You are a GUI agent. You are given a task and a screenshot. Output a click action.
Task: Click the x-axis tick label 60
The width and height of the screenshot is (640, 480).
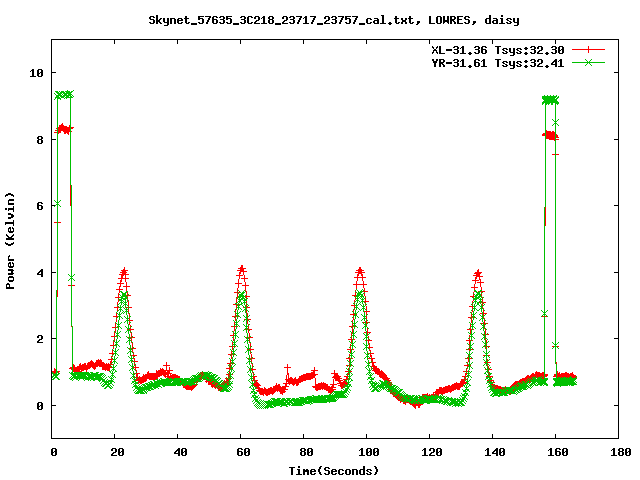pyautogui.click(x=243, y=452)
